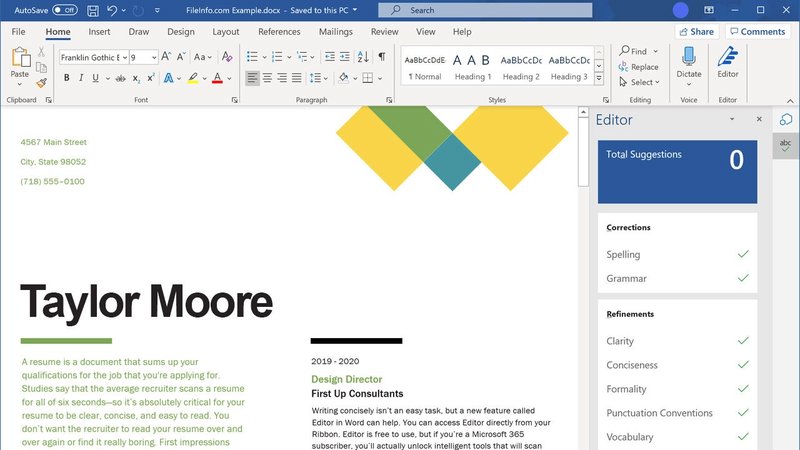The height and width of the screenshot is (450, 800).
Task: Start Dictate with the microphone icon
Action: pos(688,60)
